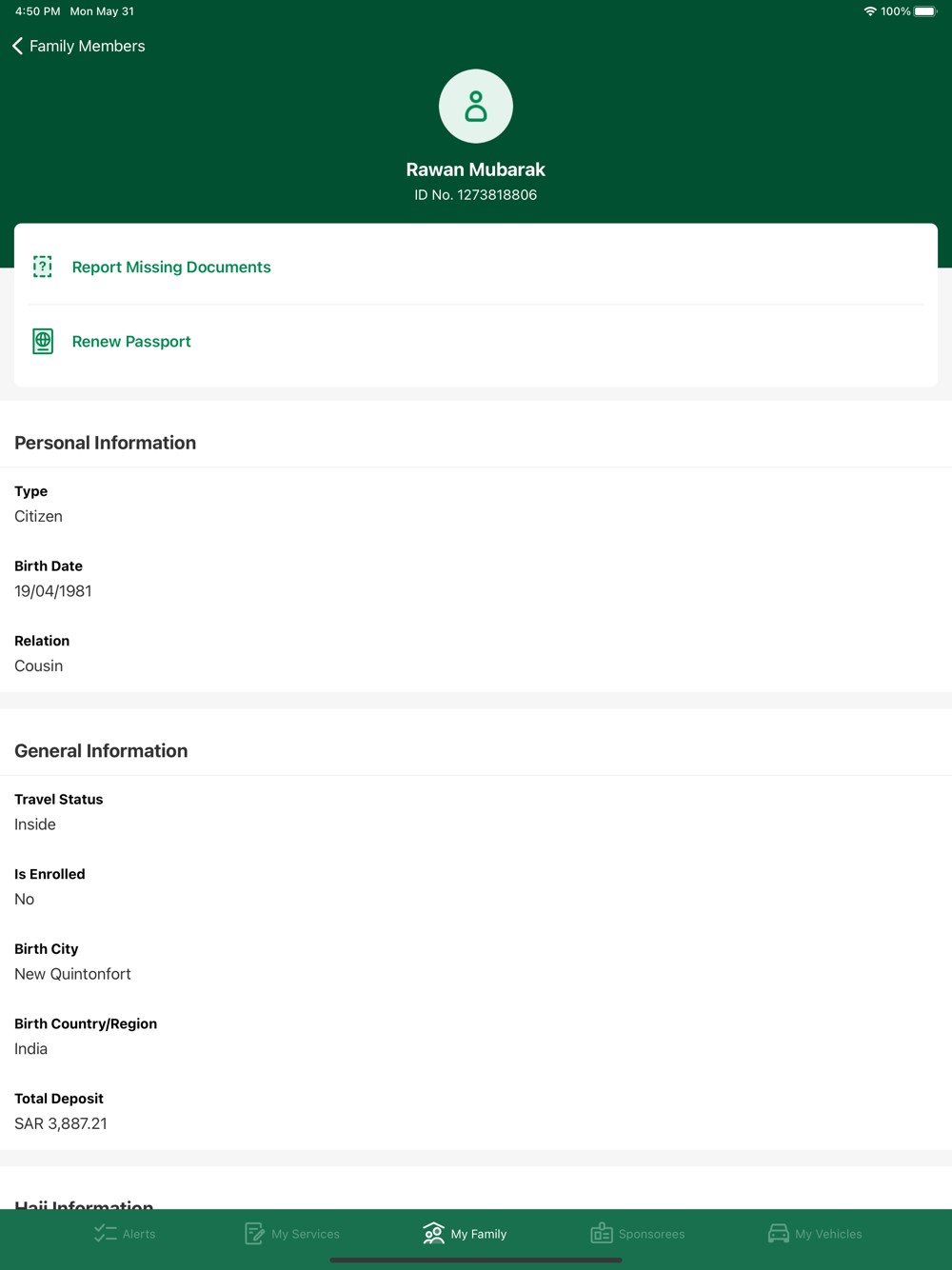
Task: Select the My Family tab
Action: [x=465, y=1234]
